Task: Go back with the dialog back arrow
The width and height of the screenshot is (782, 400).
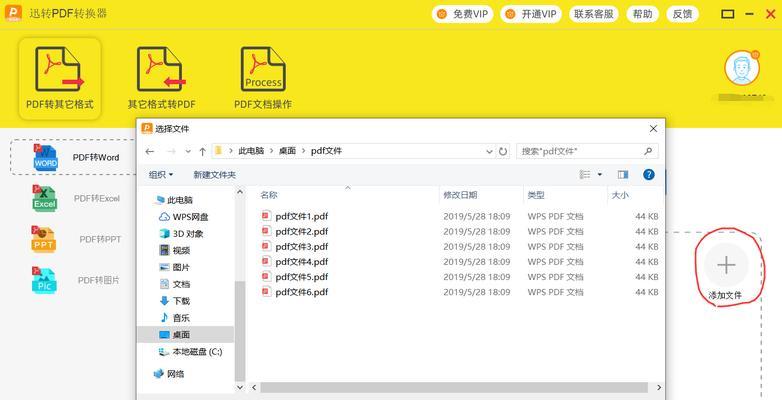Action: [150, 151]
